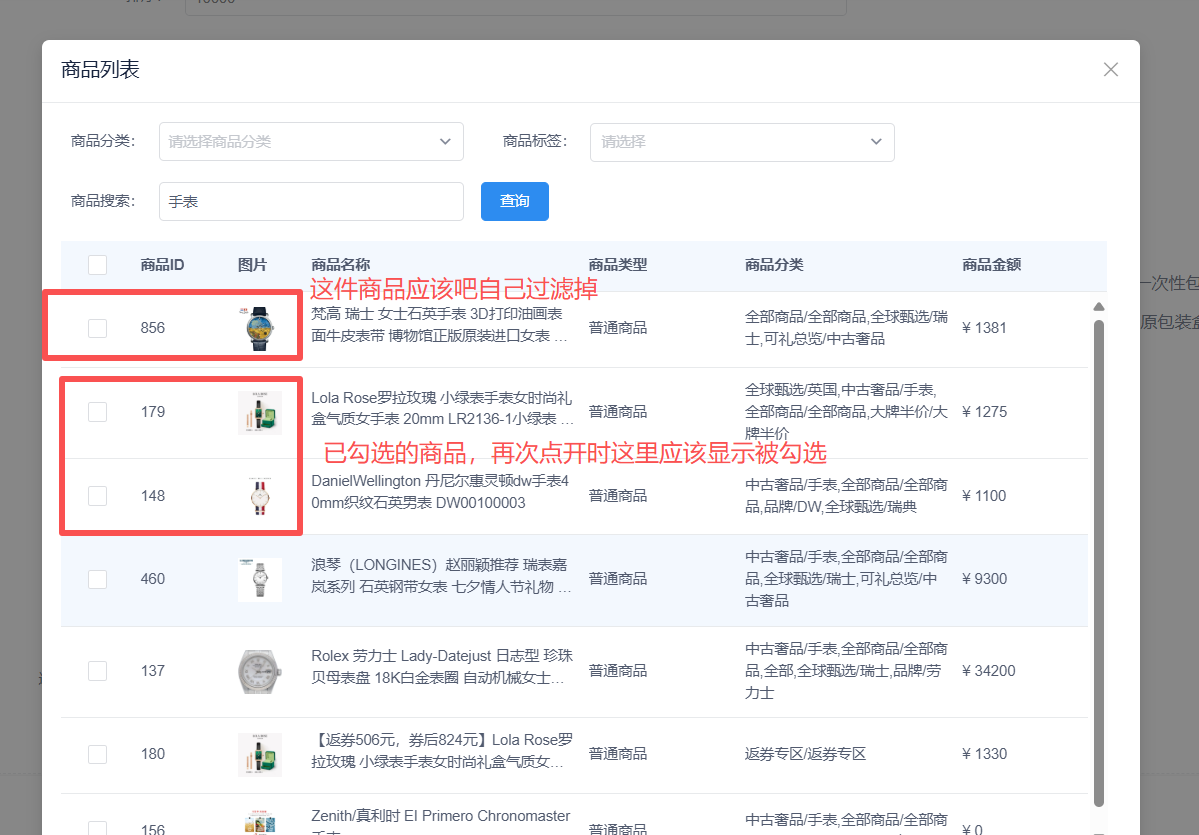Check the box for product 179

[x=97, y=412]
